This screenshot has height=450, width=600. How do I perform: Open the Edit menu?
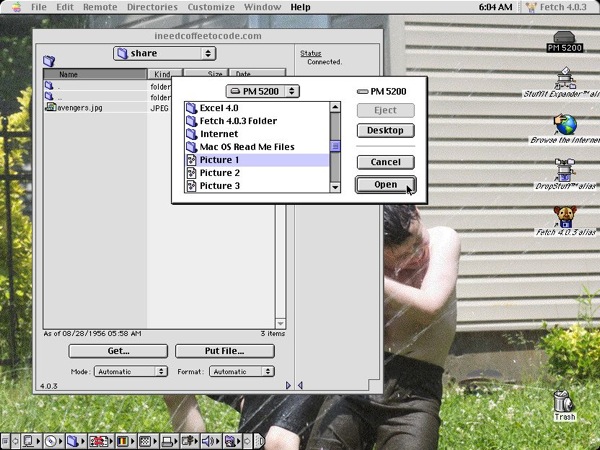tap(65, 7)
